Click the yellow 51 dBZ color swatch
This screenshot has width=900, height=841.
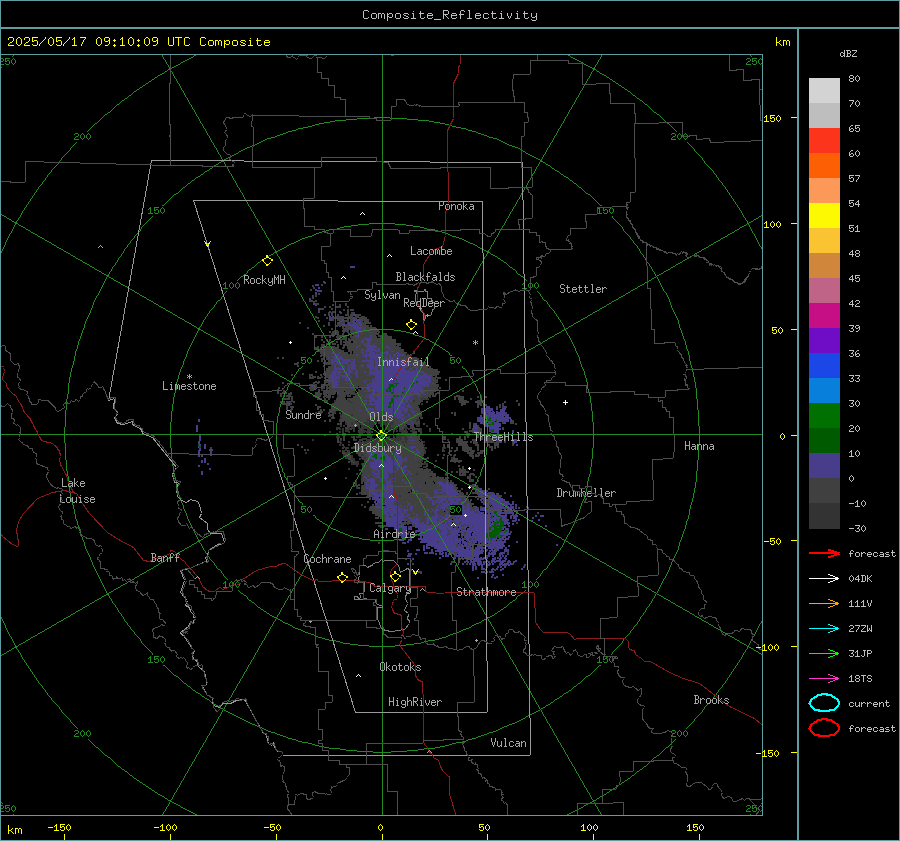coord(824,216)
